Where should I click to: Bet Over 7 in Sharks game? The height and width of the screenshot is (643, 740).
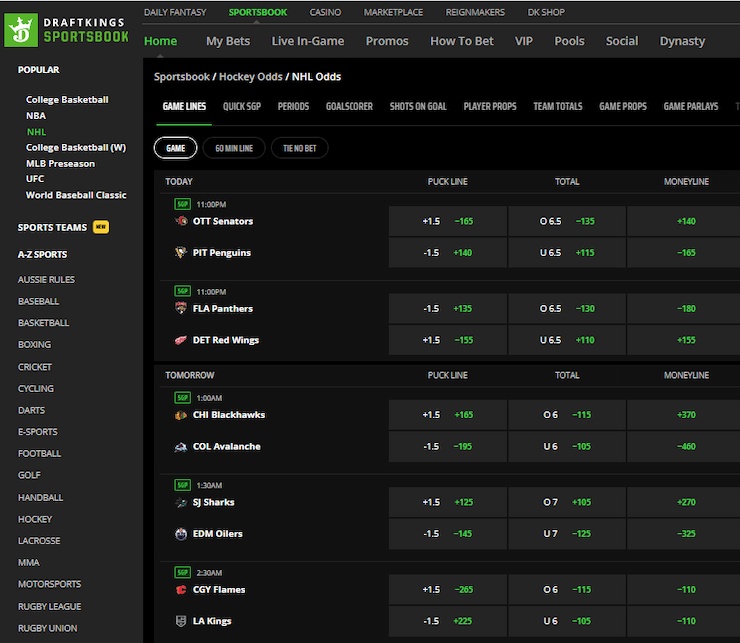pos(567,502)
